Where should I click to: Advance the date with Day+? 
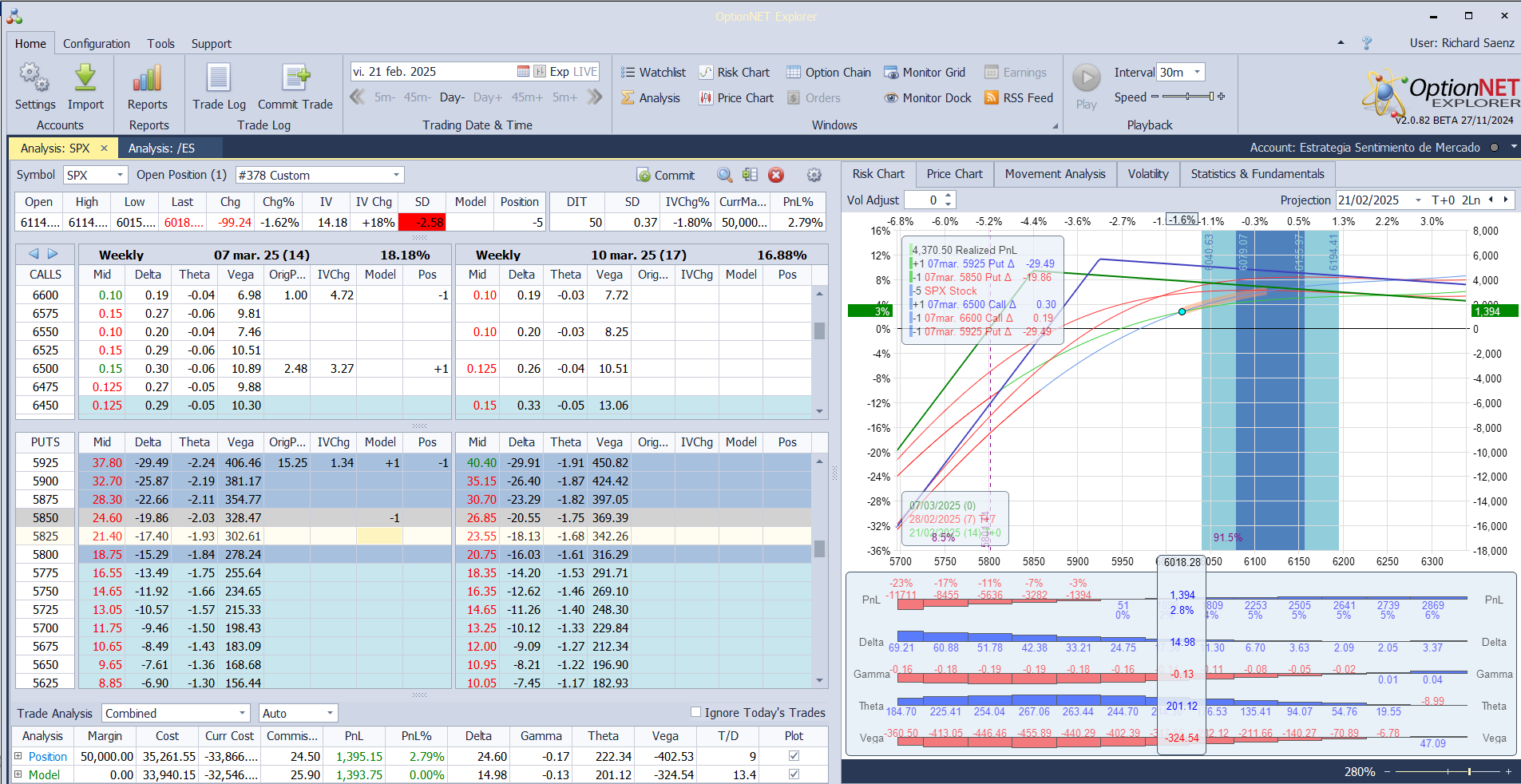488,97
